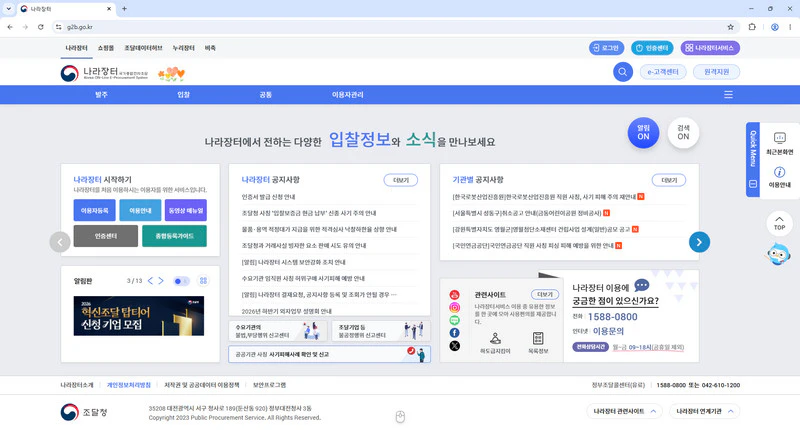Click the 이용안내 button under 시작하기

pos(140,210)
